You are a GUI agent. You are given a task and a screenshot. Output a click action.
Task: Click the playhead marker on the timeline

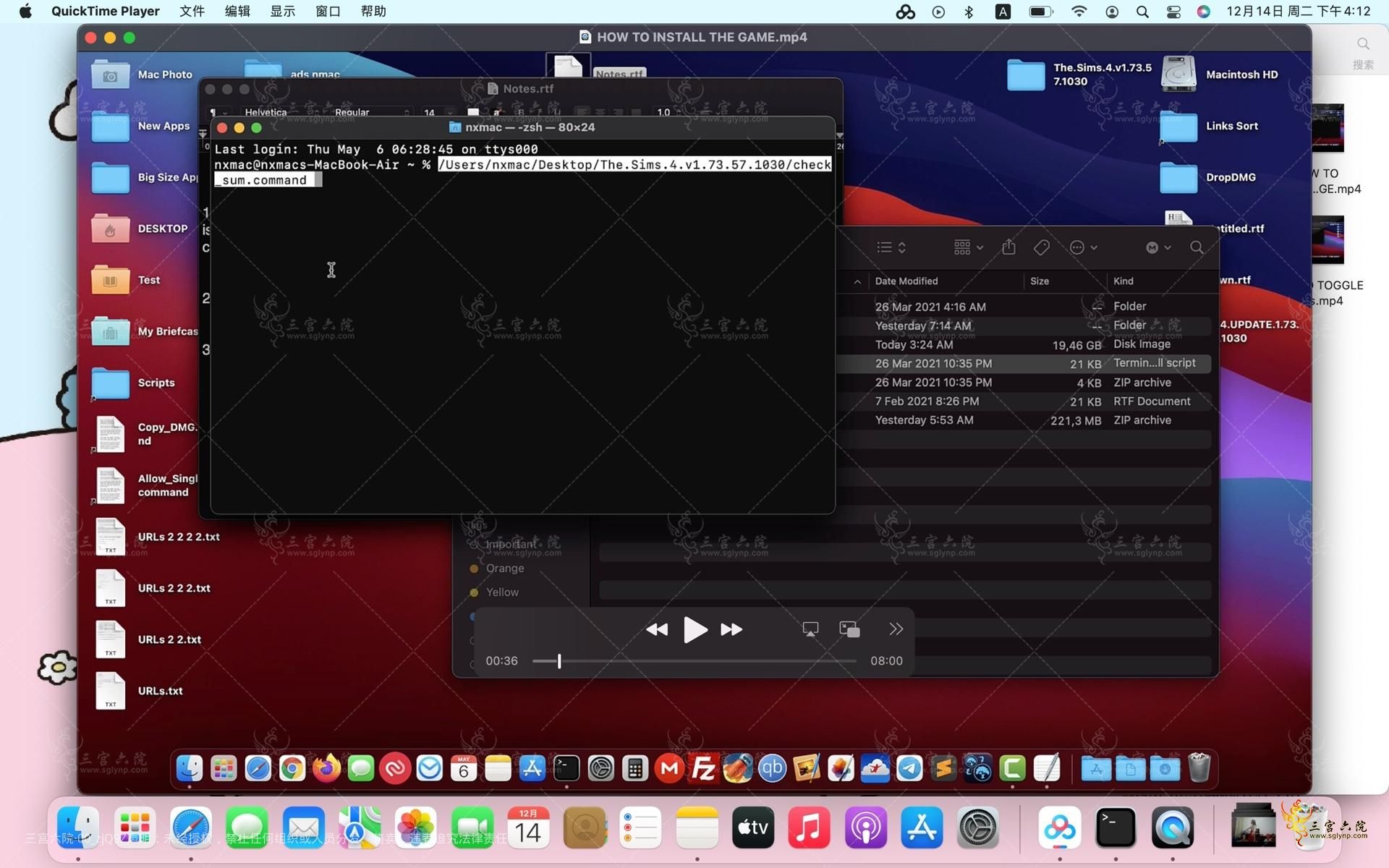tap(559, 661)
